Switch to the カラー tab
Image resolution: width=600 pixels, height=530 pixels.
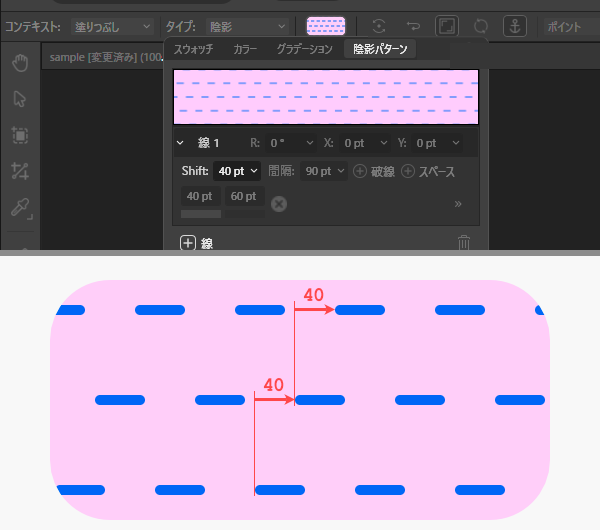point(245,49)
